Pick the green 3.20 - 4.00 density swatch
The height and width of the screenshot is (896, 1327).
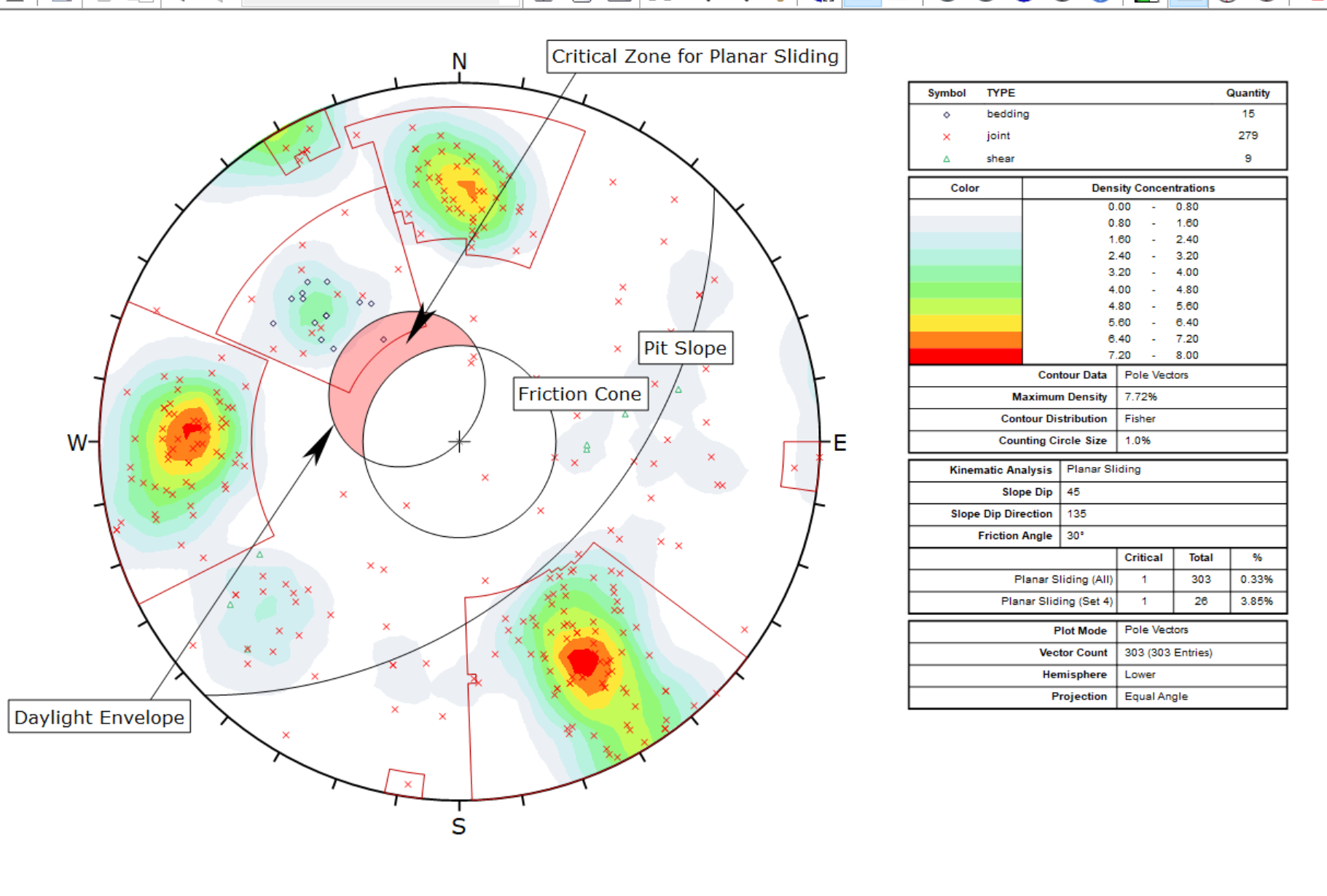pos(965,273)
